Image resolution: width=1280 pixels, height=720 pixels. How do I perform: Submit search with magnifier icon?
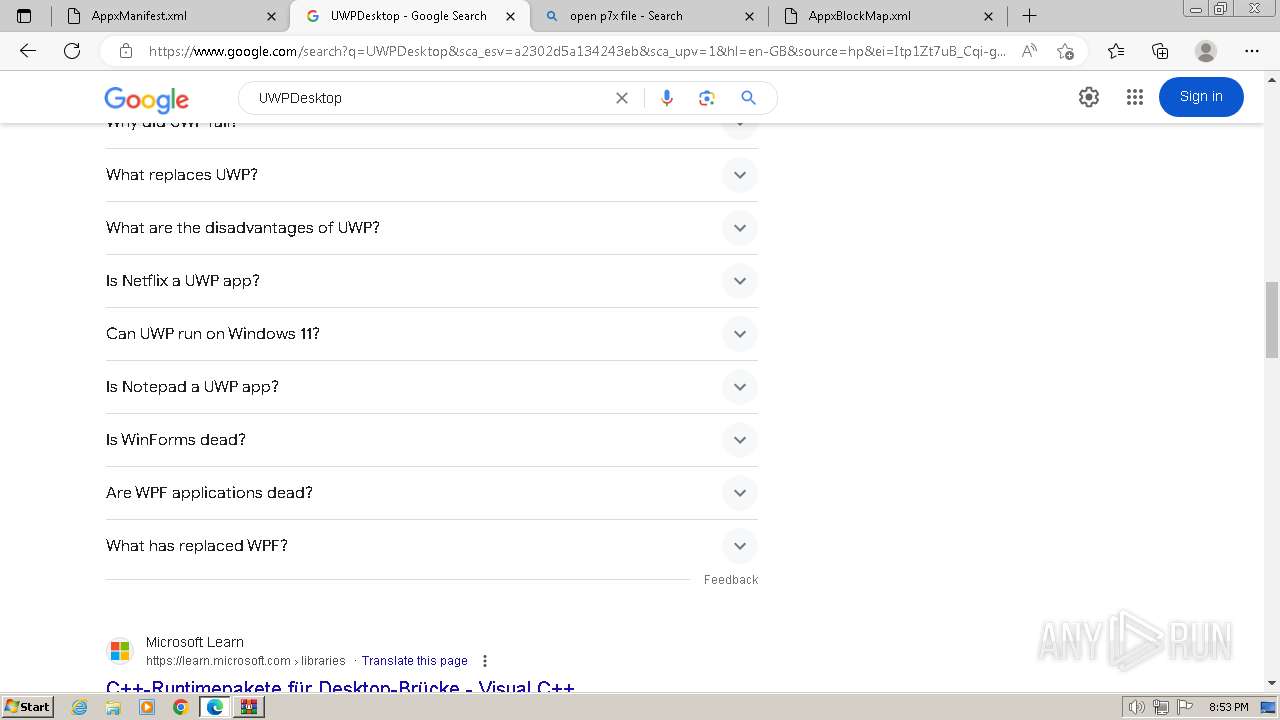point(748,98)
